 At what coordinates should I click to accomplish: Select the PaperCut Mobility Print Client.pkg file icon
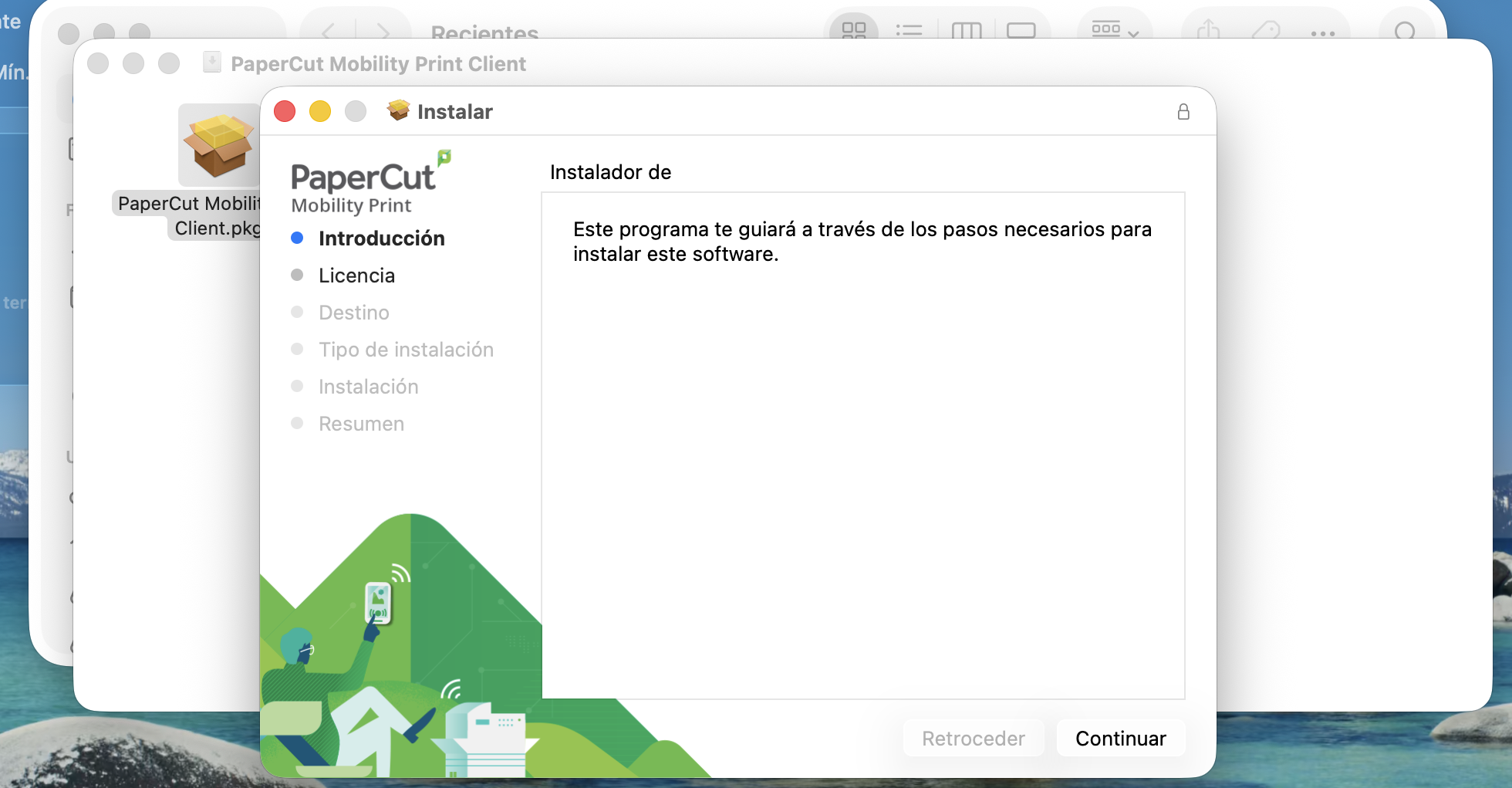tap(219, 145)
